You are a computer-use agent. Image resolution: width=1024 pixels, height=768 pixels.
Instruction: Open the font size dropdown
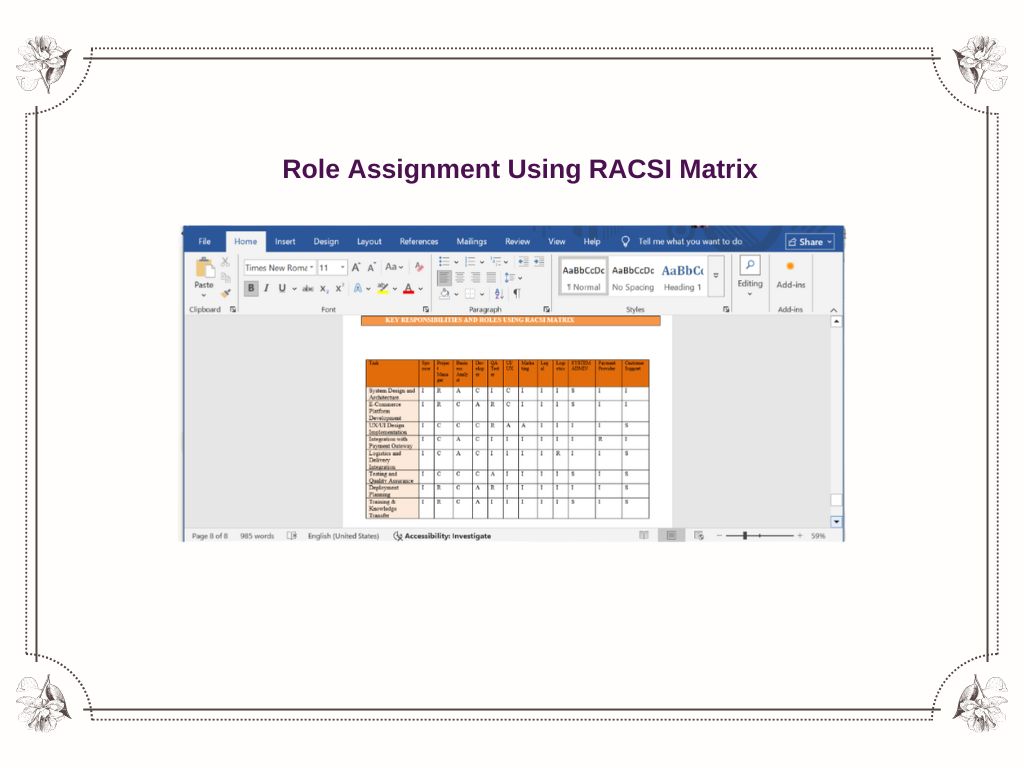342,267
